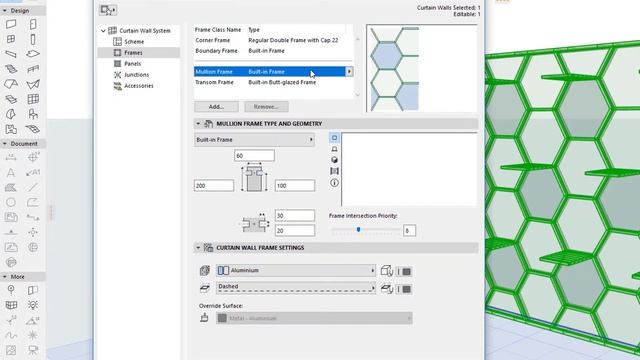
Task: Select the Morph tool in Design toolbox
Action: [x=11, y=114]
